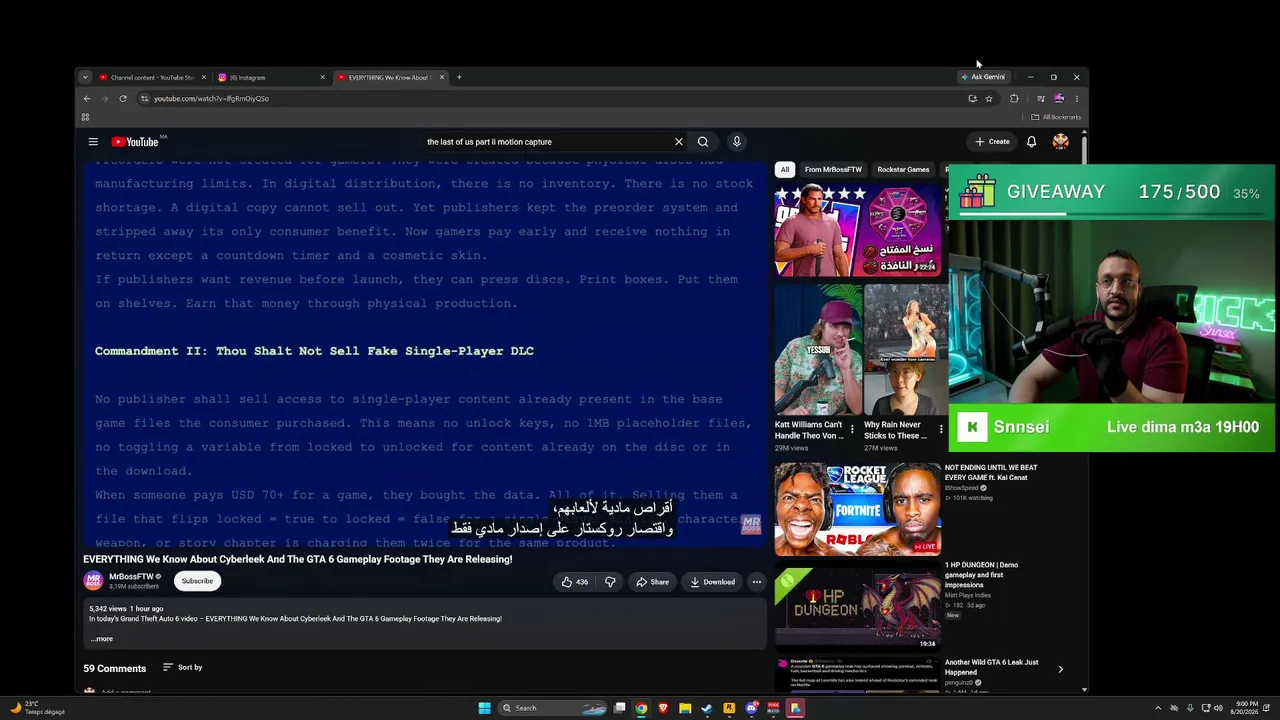Open Brave browser from taskbar
This screenshot has width=1280, height=720.
663,708
